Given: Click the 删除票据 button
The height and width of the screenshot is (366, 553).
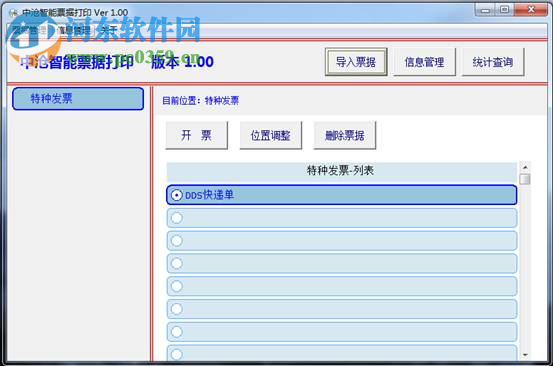Looking at the screenshot, I should 345,135.
